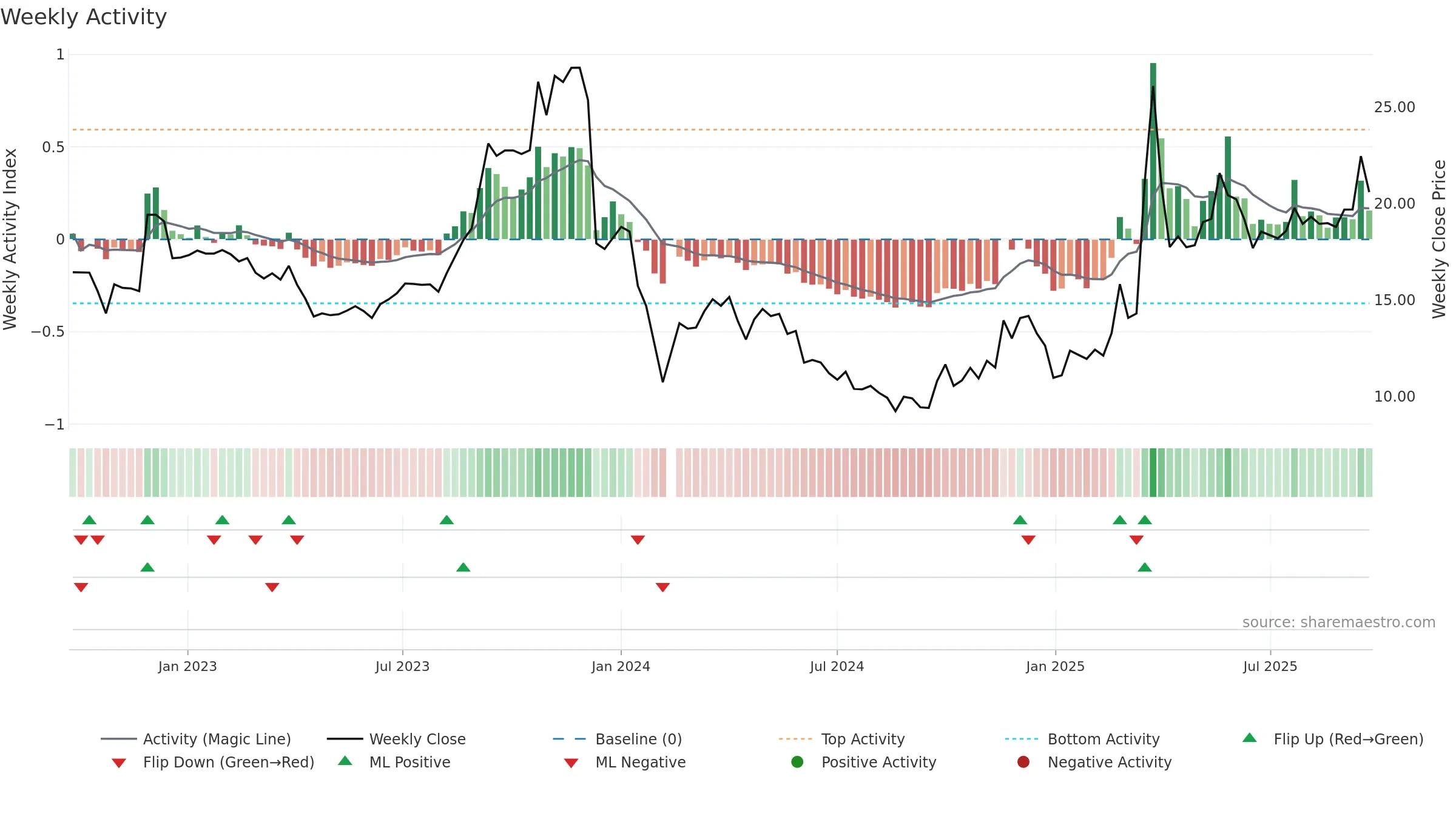Click the Jul 2025 x-axis label
The height and width of the screenshot is (819, 1456).
[1270, 666]
